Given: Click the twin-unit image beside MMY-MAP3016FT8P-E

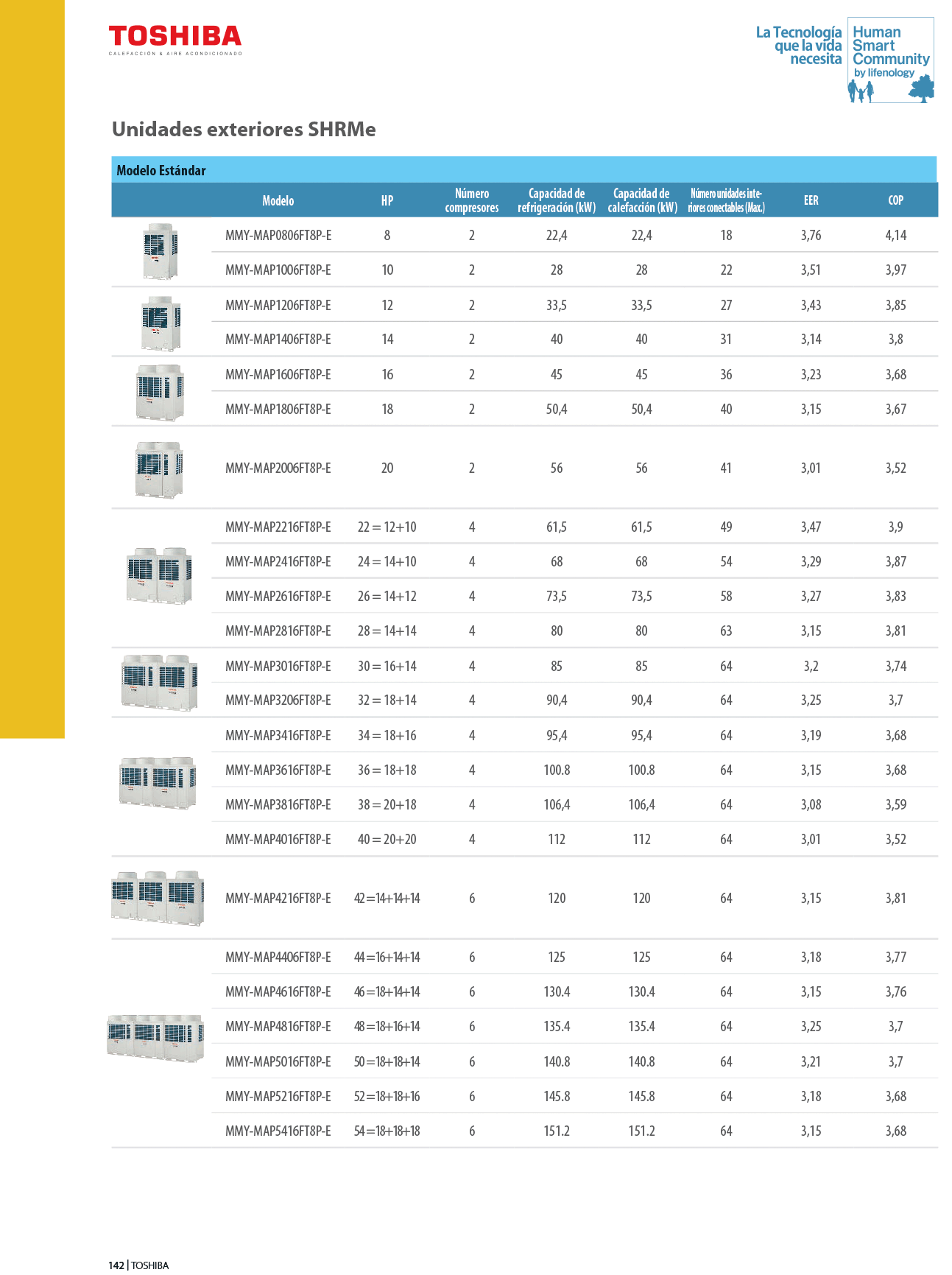Looking at the screenshot, I should [x=160, y=682].
